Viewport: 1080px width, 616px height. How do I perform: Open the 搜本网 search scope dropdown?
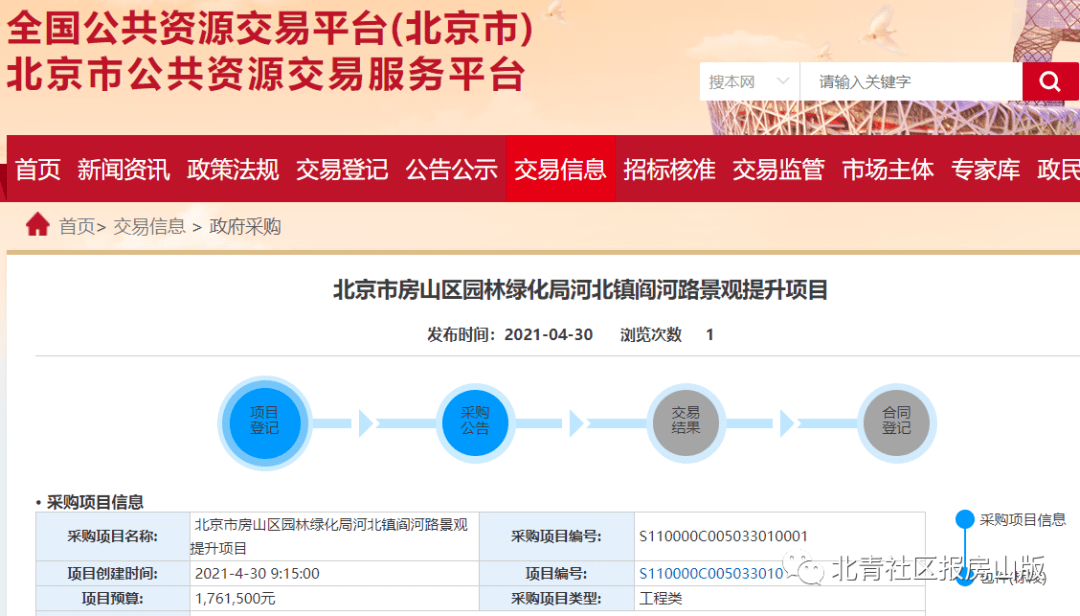749,82
